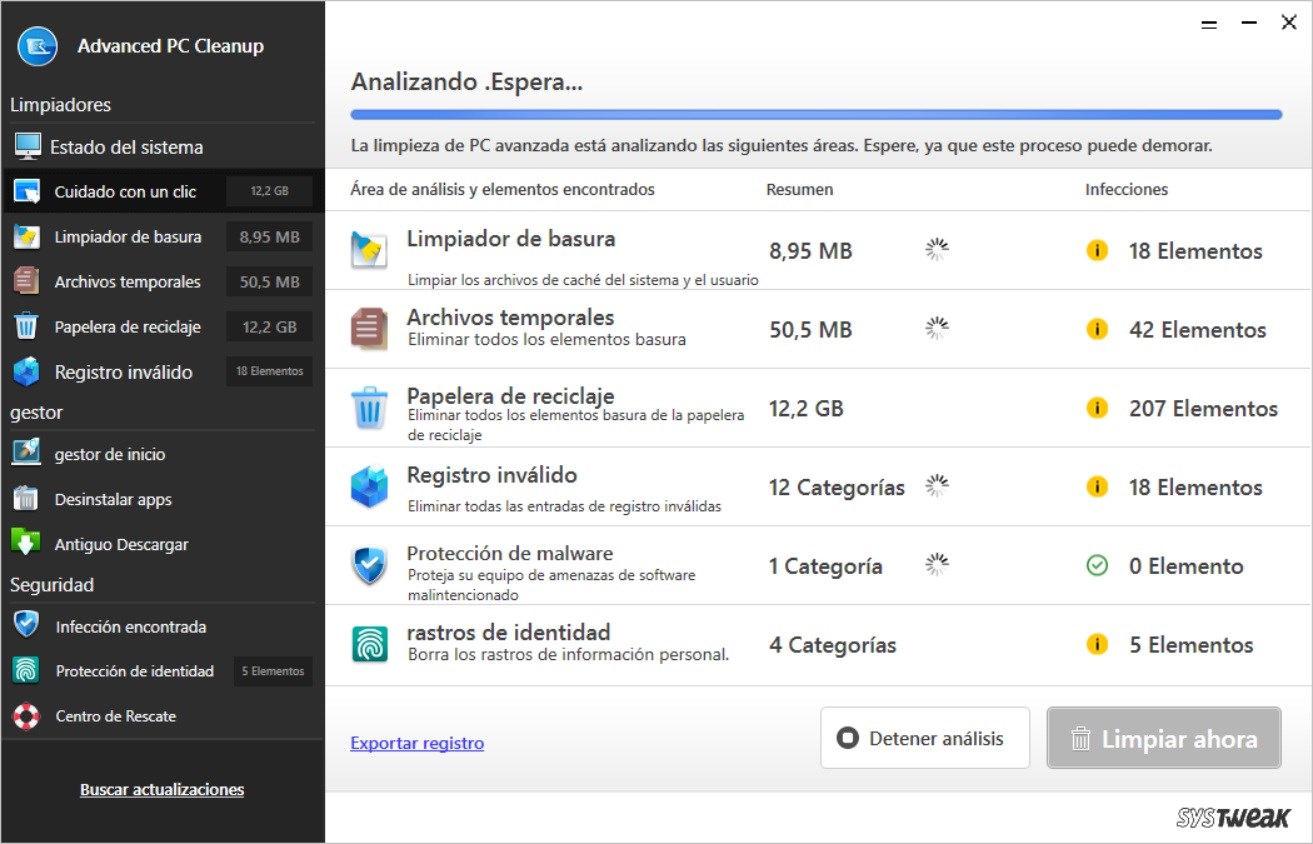Click the 207 Elementos infections value
The image size is (1313, 844).
(1204, 408)
